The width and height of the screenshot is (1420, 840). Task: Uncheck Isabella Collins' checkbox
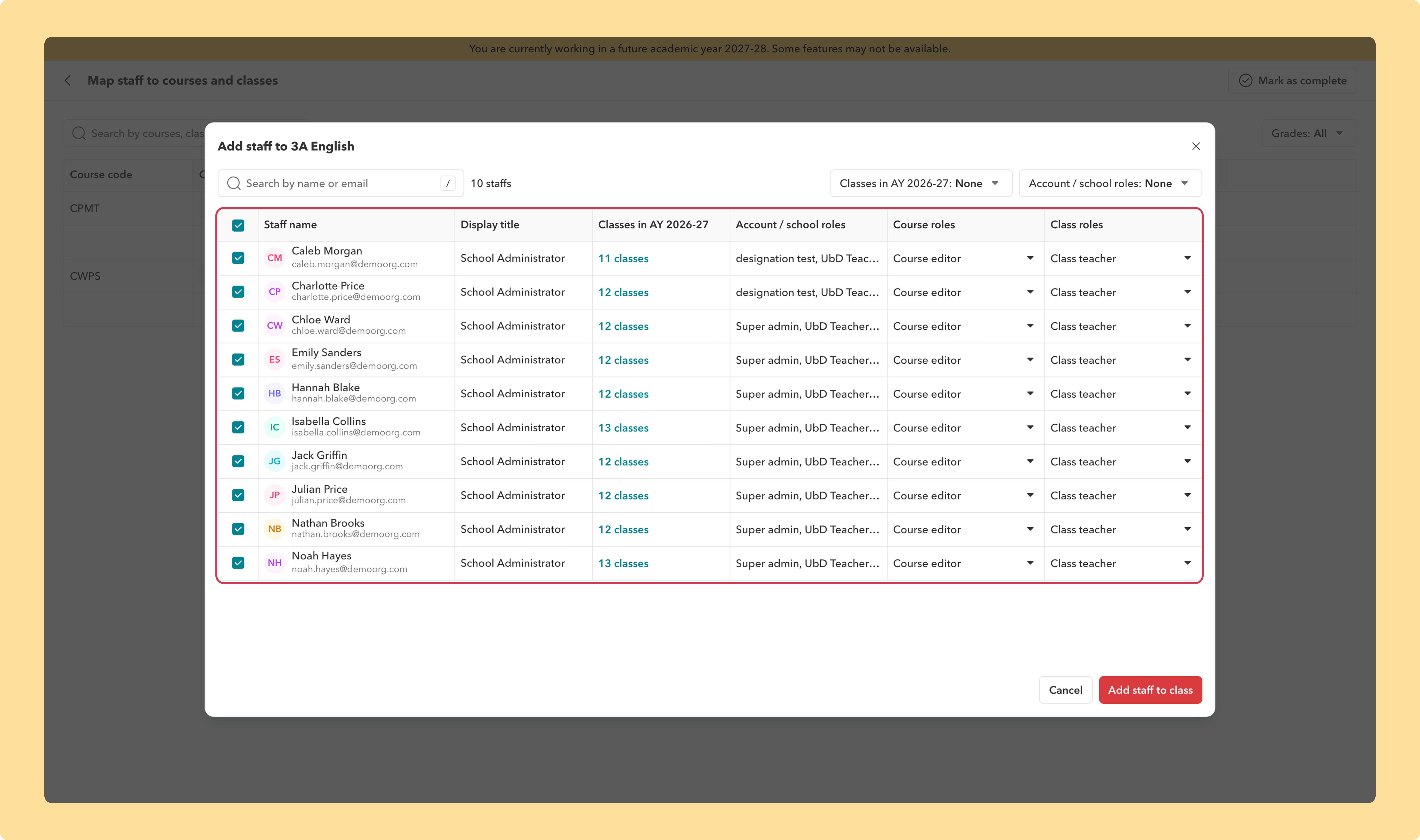point(238,428)
